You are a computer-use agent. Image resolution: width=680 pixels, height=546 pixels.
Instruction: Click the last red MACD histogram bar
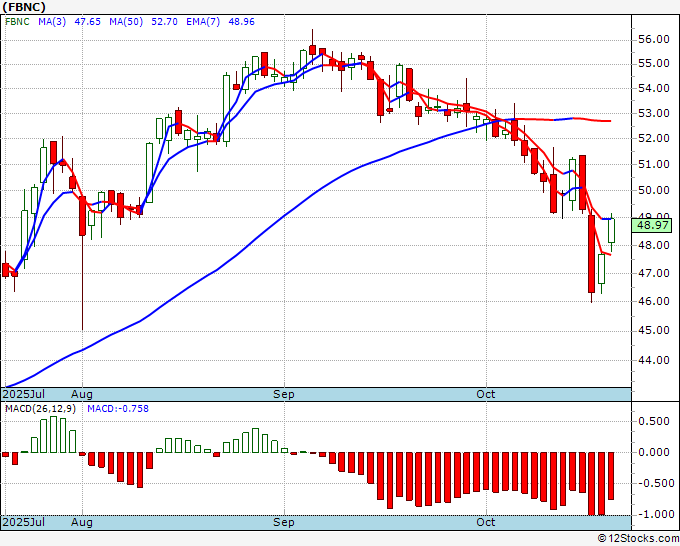click(611, 476)
